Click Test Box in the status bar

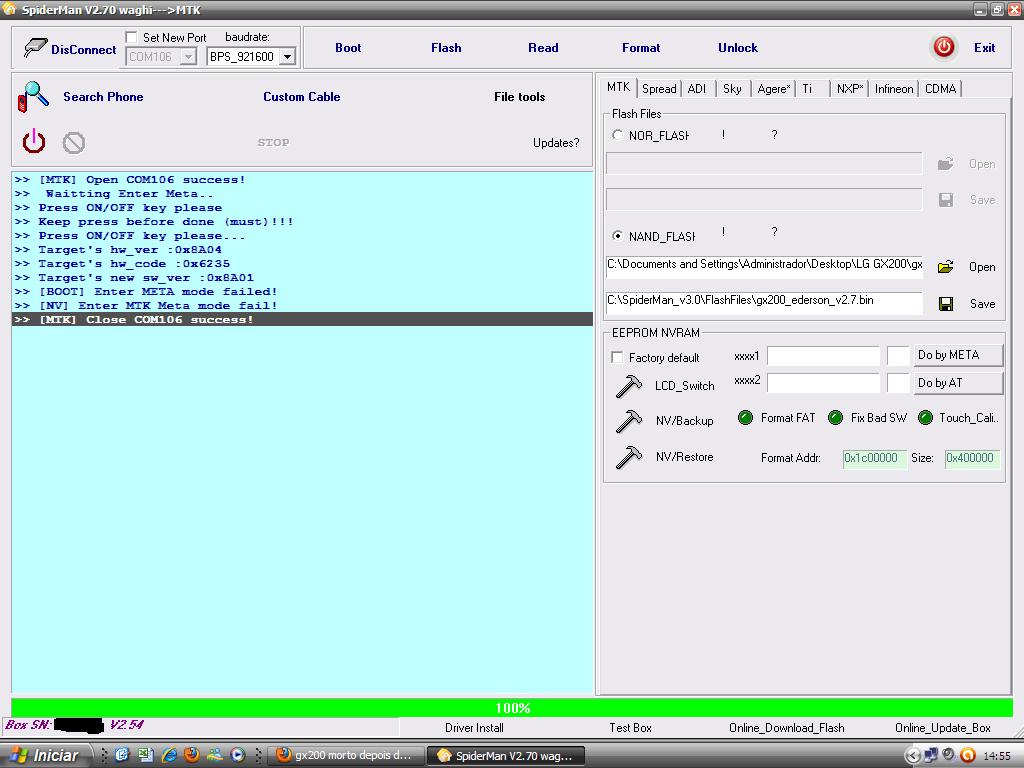tap(630, 728)
